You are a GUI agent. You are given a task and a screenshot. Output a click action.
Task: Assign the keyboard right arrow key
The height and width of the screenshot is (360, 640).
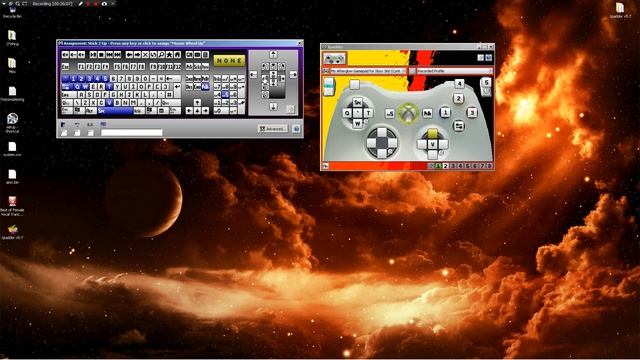coord(205,111)
